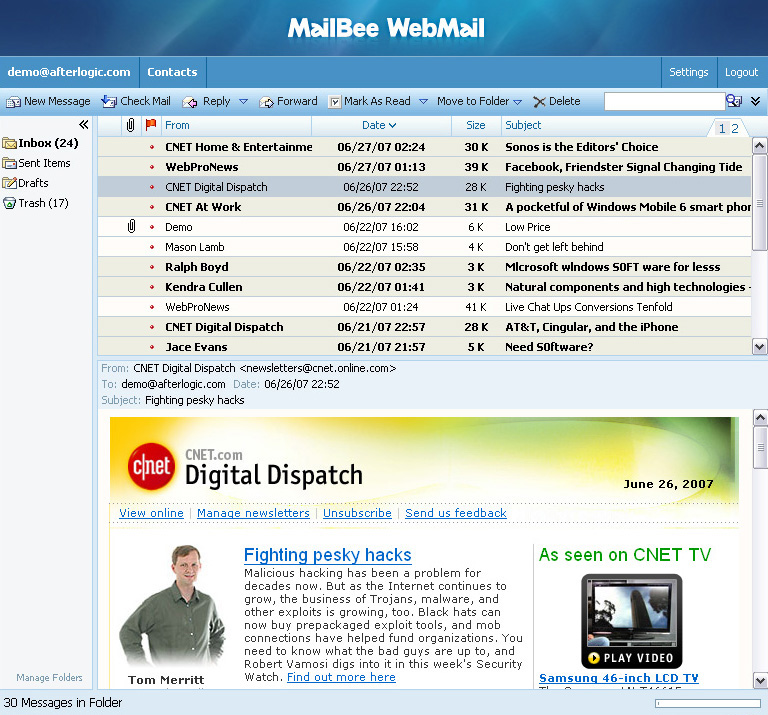Click Manage Folders link
Screen dimensions: 768x715
[x=49, y=677]
